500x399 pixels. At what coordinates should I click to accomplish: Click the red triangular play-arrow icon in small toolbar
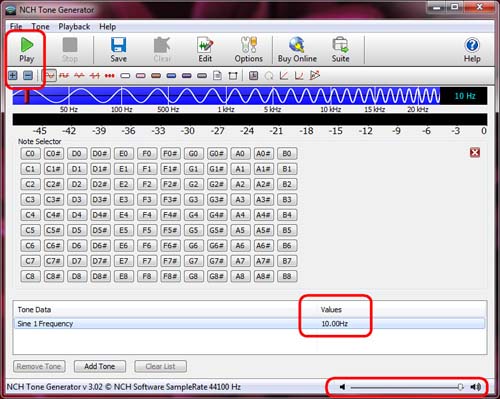tap(315, 75)
